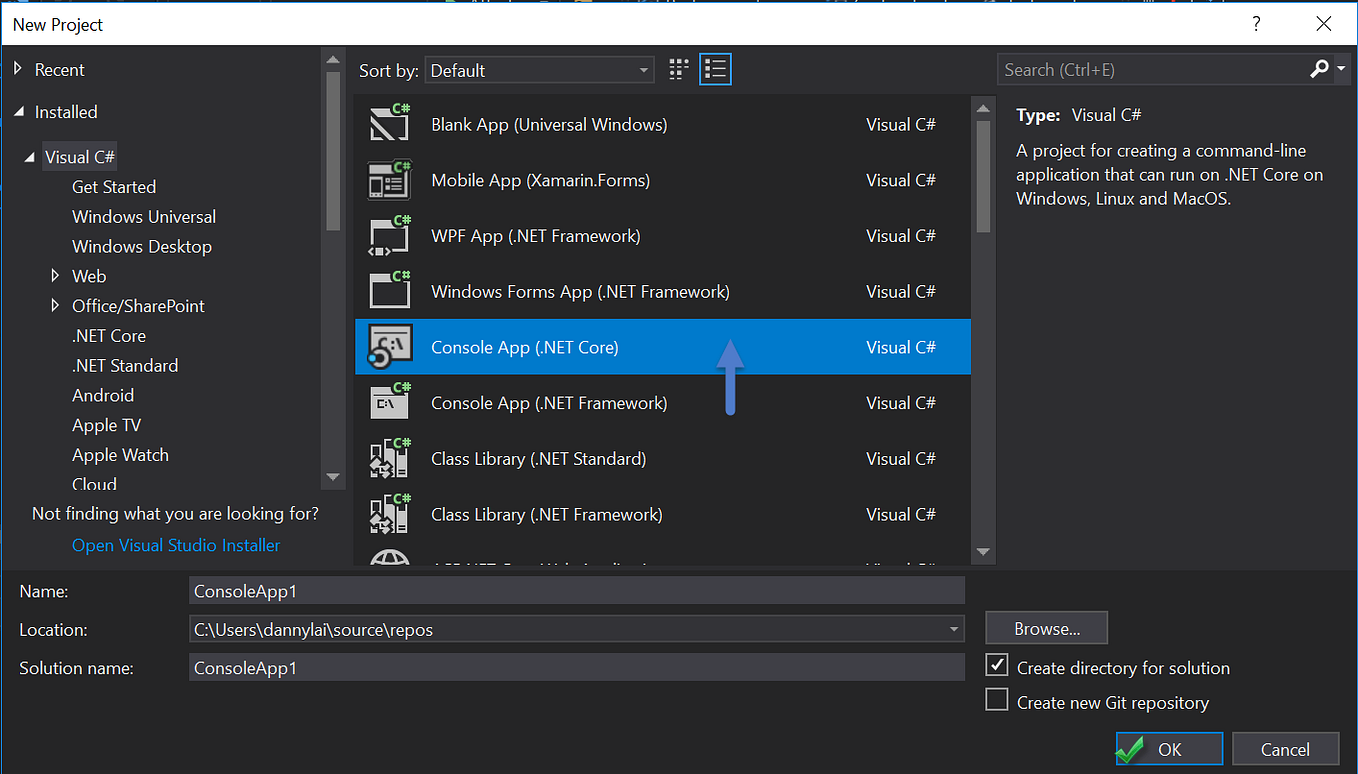
Task: Enable 'Create new Git repository'
Action: point(996,700)
